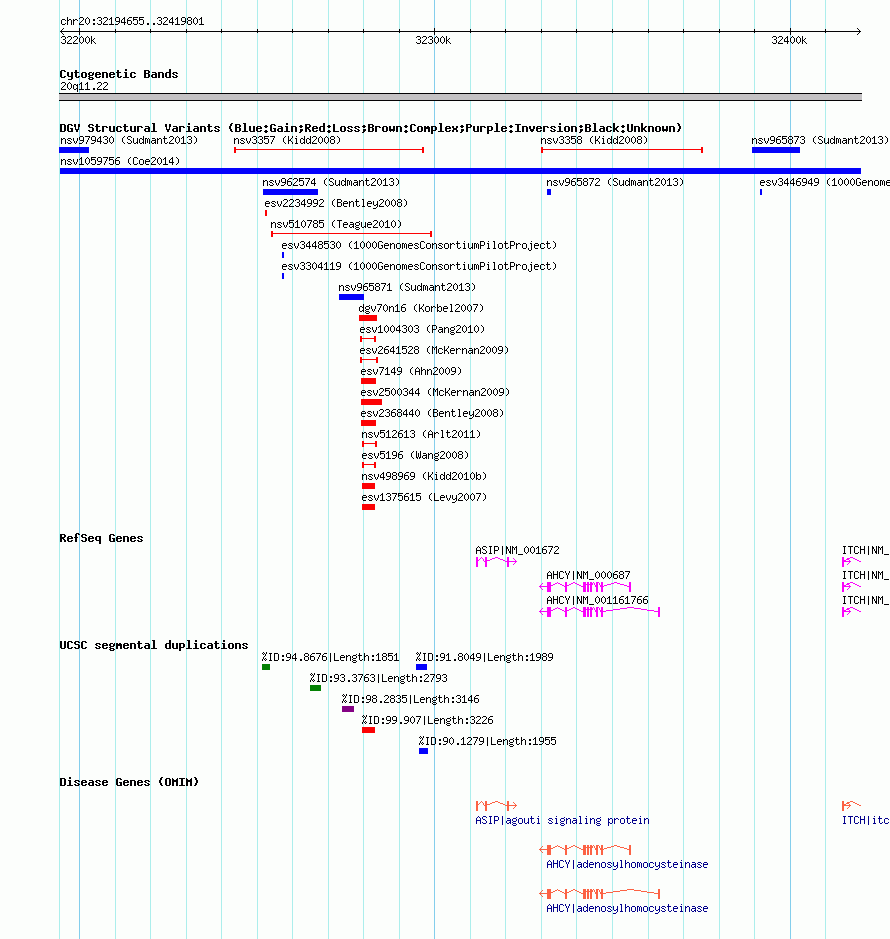This screenshot has height=939, width=890.
Task: Select the blue bar under nsv965871
Action: point(351,297)
